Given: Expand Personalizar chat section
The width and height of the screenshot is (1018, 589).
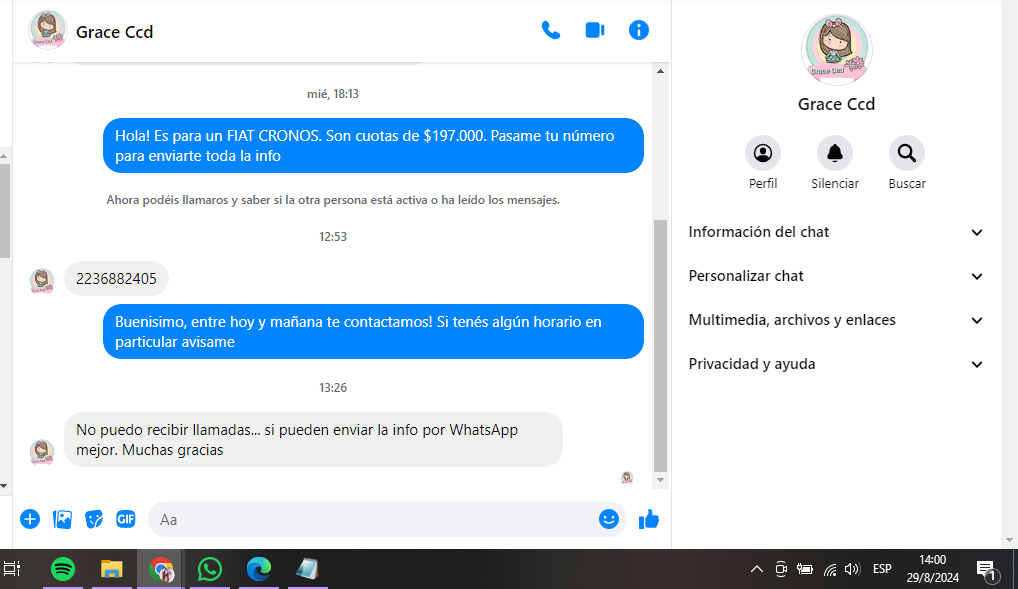Looking at the screenshot, I should click(x=836, y=276).
